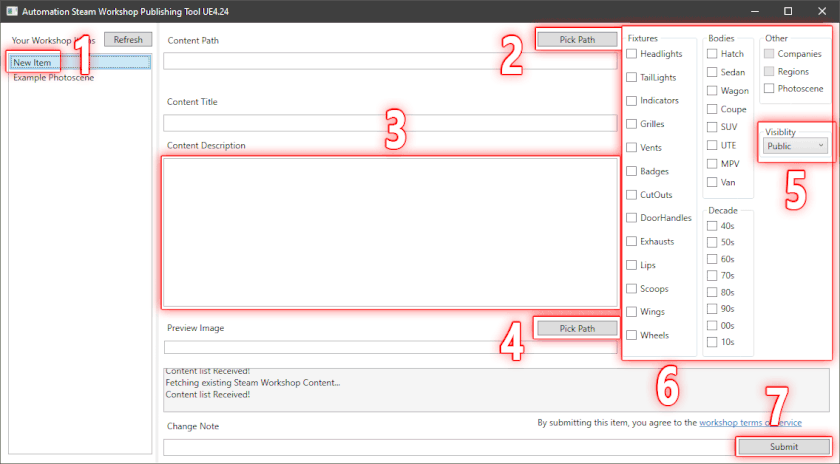Click Pick Path next to Content Path

(x=577, y=40)
